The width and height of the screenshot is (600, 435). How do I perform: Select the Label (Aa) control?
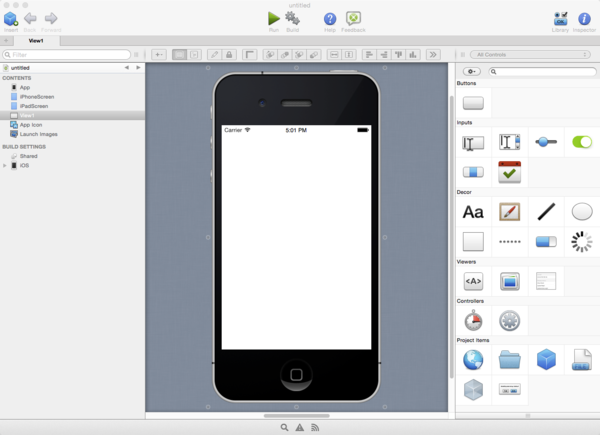click(x=473, y=212)
